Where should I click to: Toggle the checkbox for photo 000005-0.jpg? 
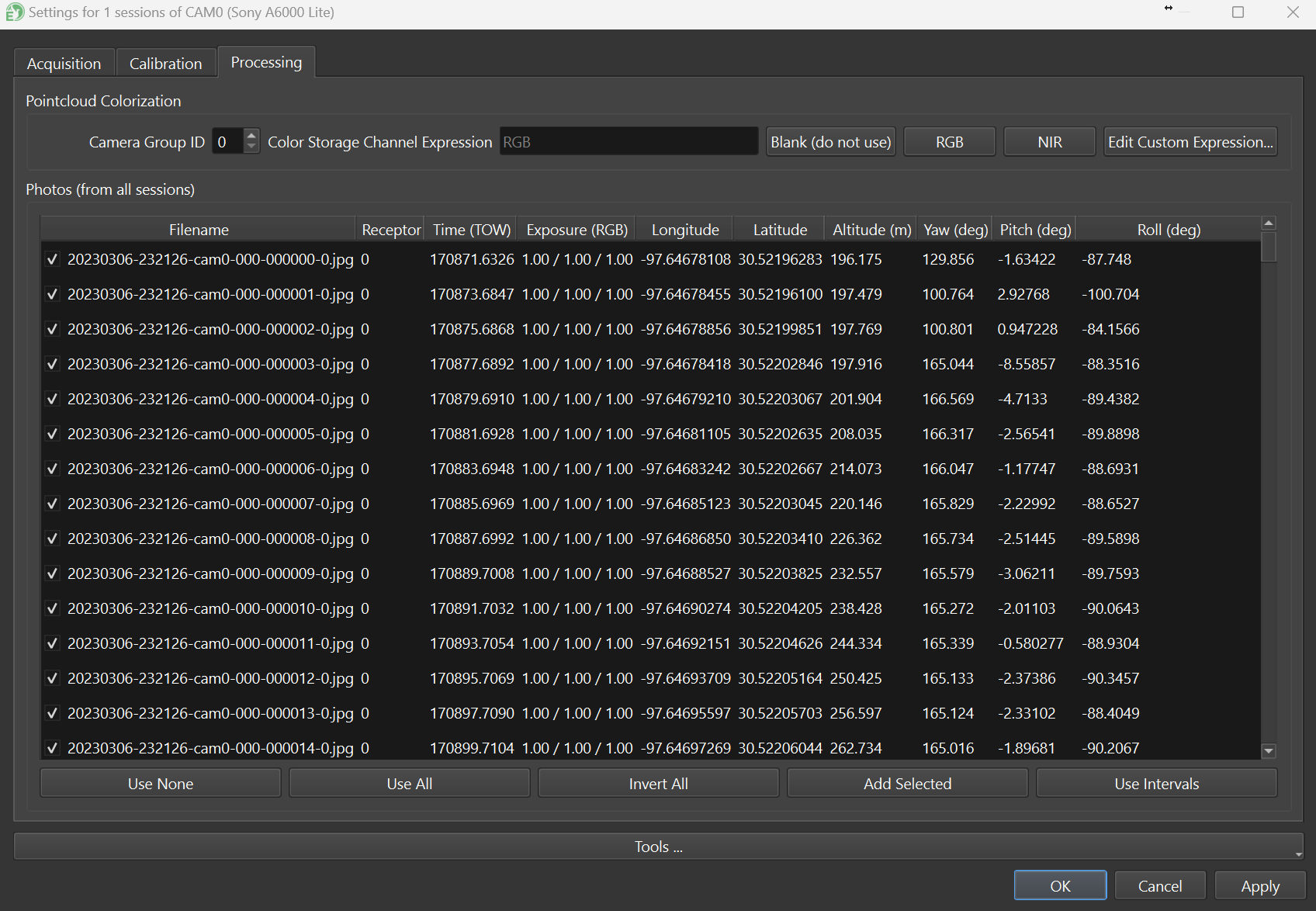tap(52, 434)
